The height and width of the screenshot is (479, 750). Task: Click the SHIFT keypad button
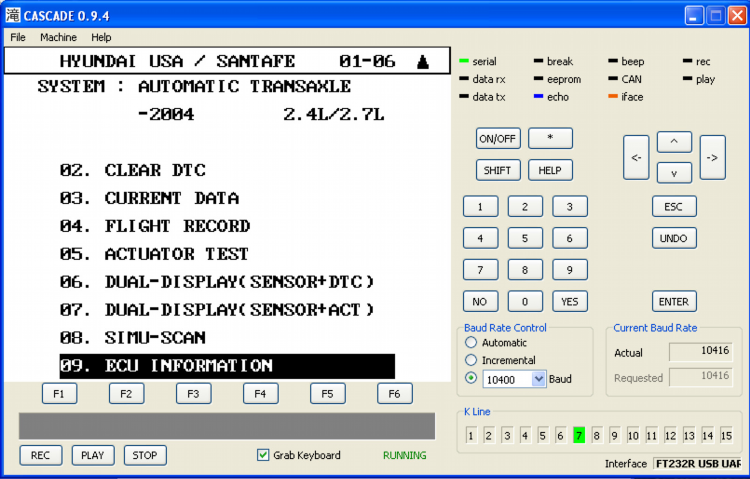click(498, 170)
